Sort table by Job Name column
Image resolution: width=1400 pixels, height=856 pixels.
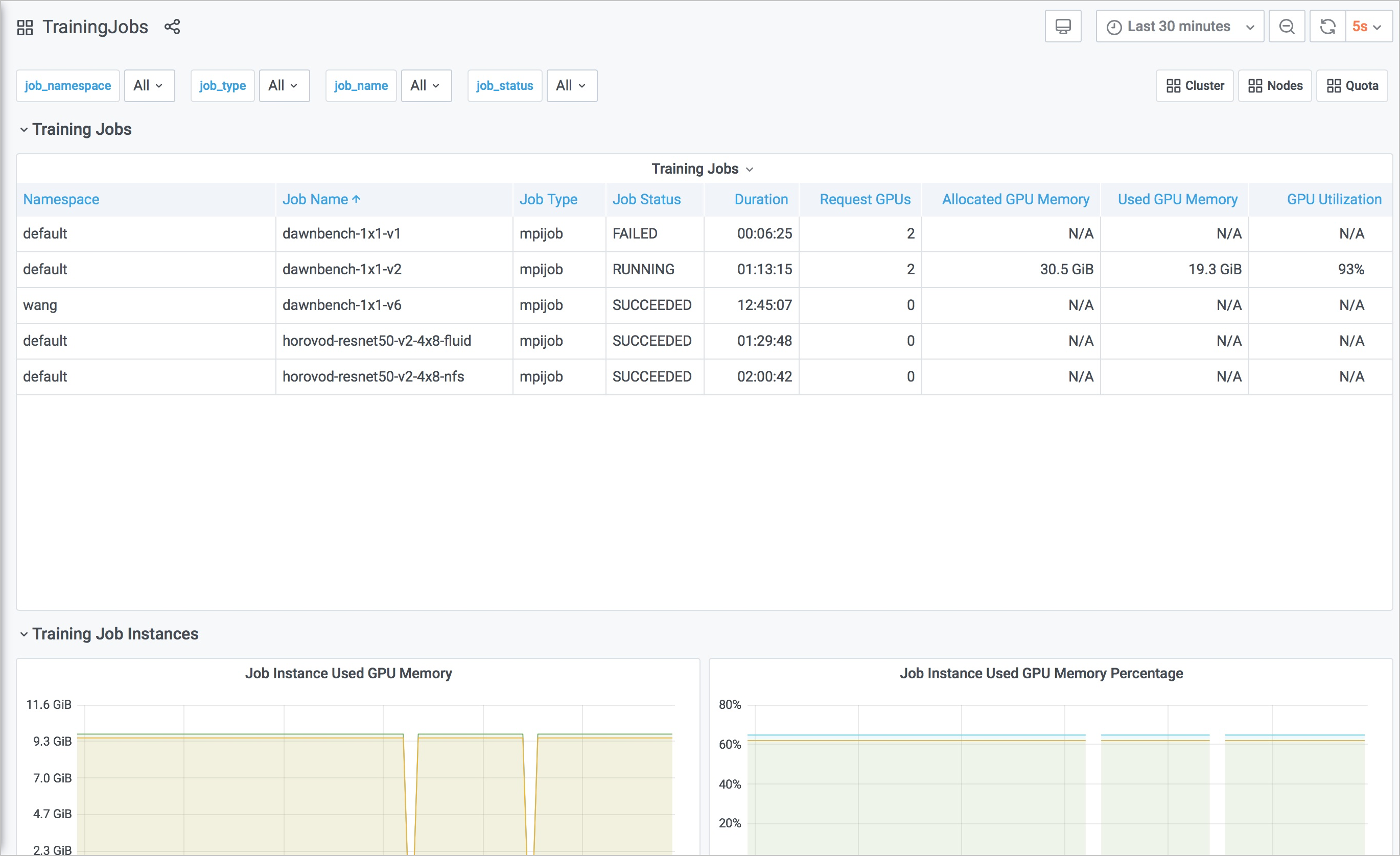[x=316, y=199]
